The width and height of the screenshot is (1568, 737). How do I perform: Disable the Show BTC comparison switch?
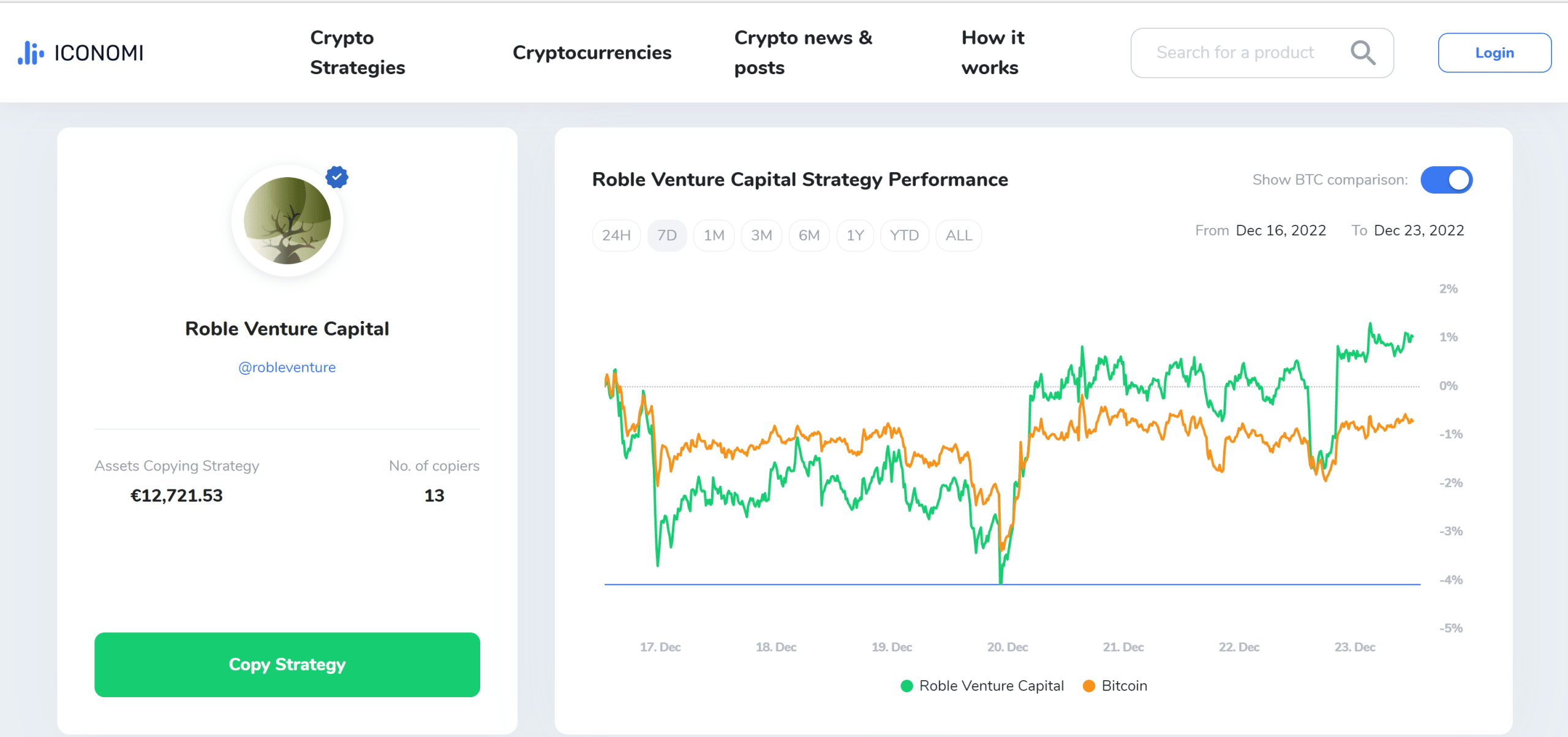point(1447,180)
